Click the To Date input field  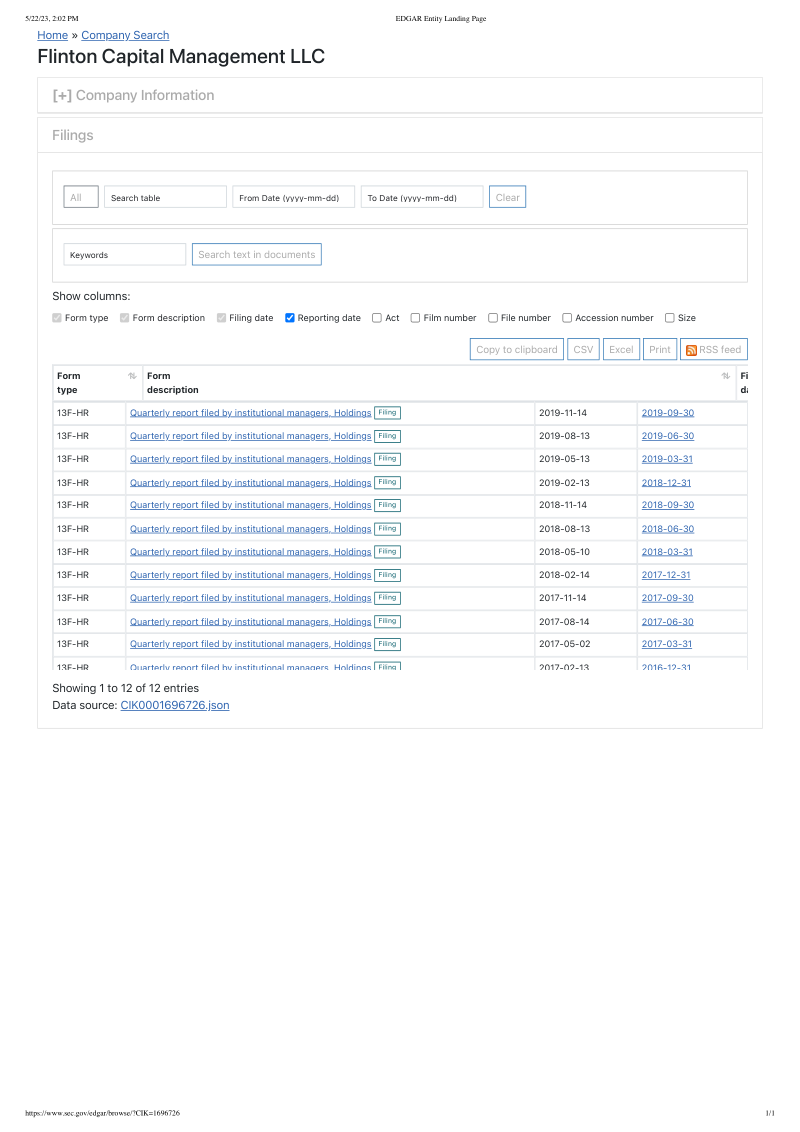pos(422,197)
